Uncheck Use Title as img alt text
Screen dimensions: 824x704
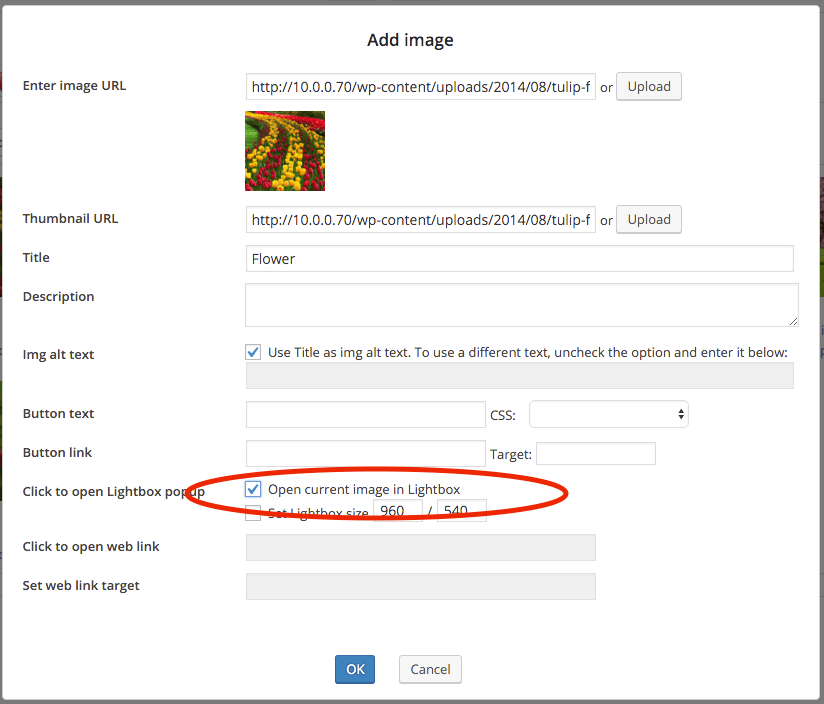coord(253,351)
